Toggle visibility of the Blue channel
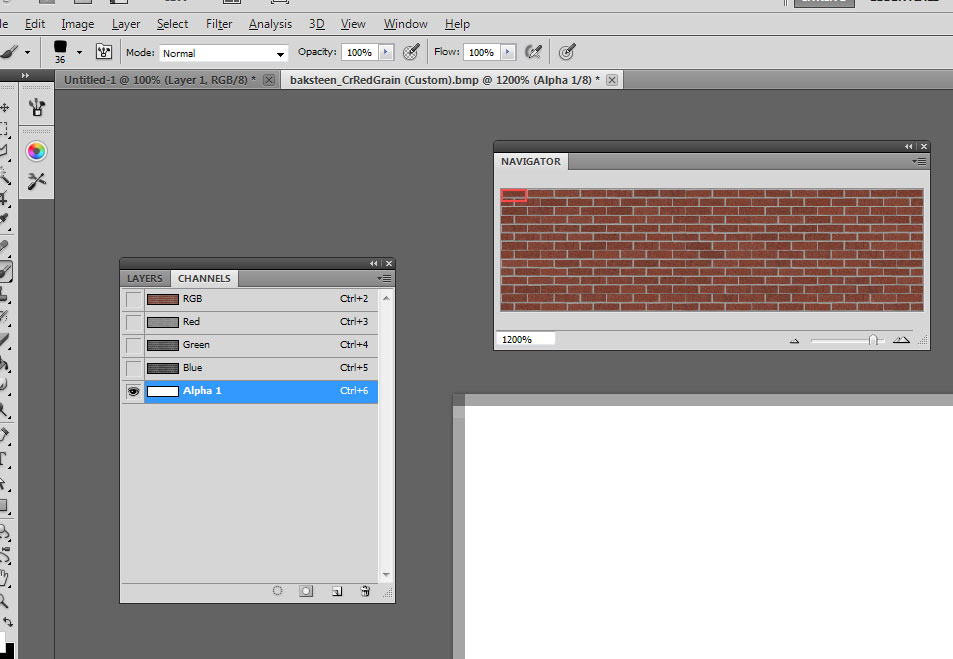The width and height of the screenshot is (953, 659). click(x=133, y=368)
